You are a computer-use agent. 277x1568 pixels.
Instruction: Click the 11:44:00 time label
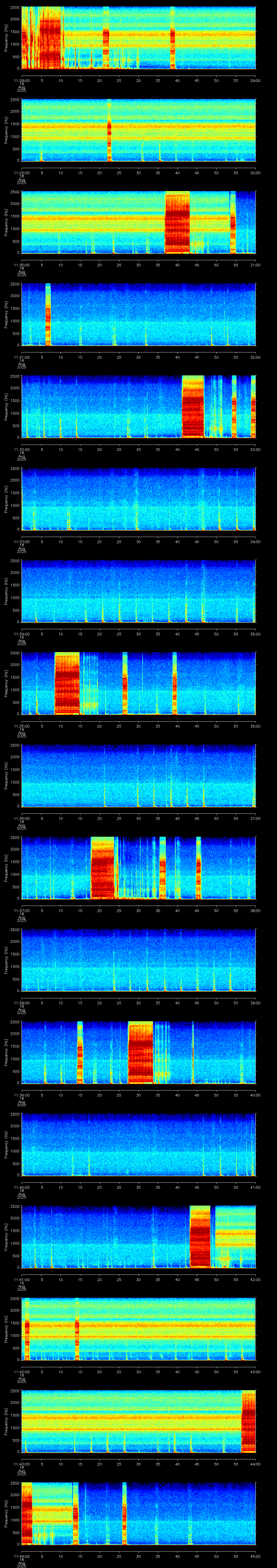21,1556
